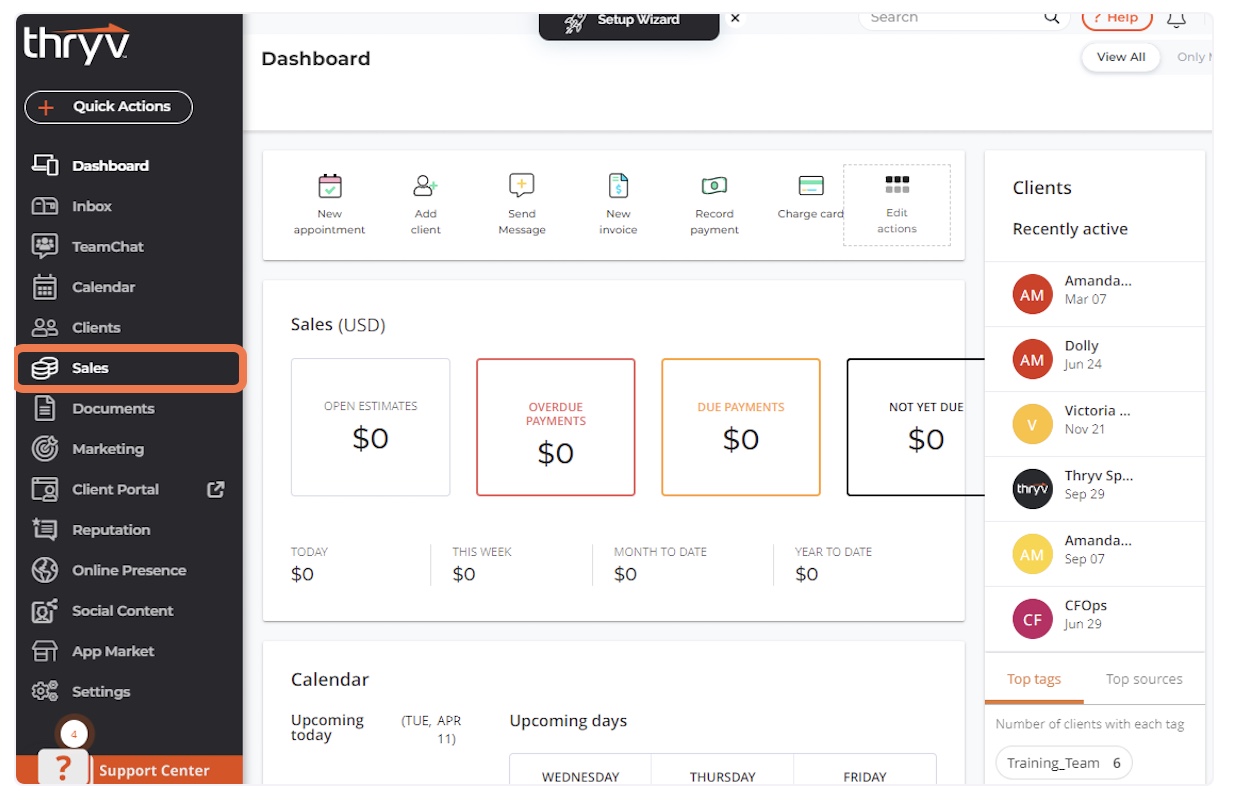The width and height of the screenshot is (1236, 802).
Task: Open Client Portal external link icon
Action: click(215, 489)
